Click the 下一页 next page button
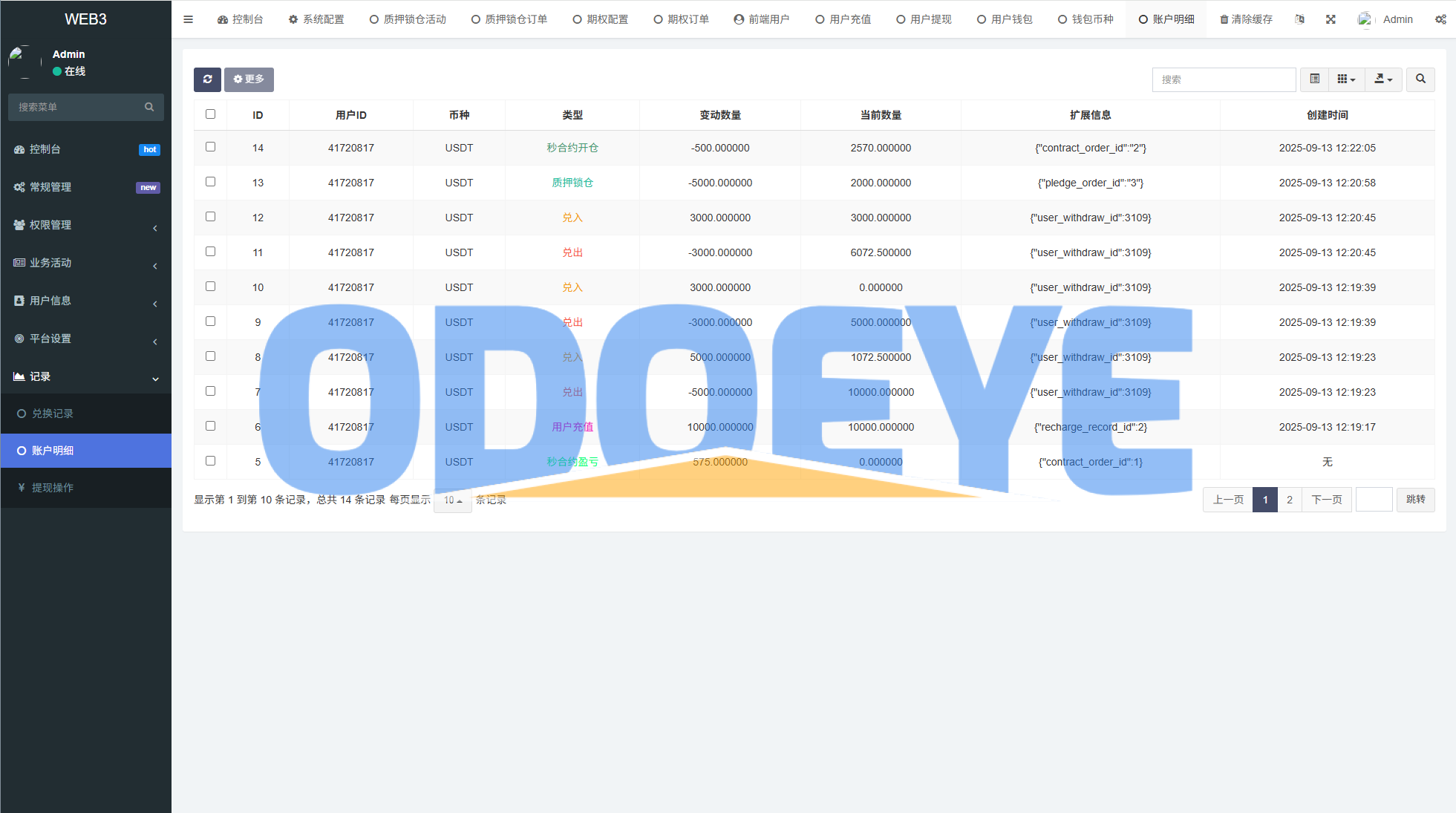Viewport: 1456px width, 813px height. tap(1326, 500)
